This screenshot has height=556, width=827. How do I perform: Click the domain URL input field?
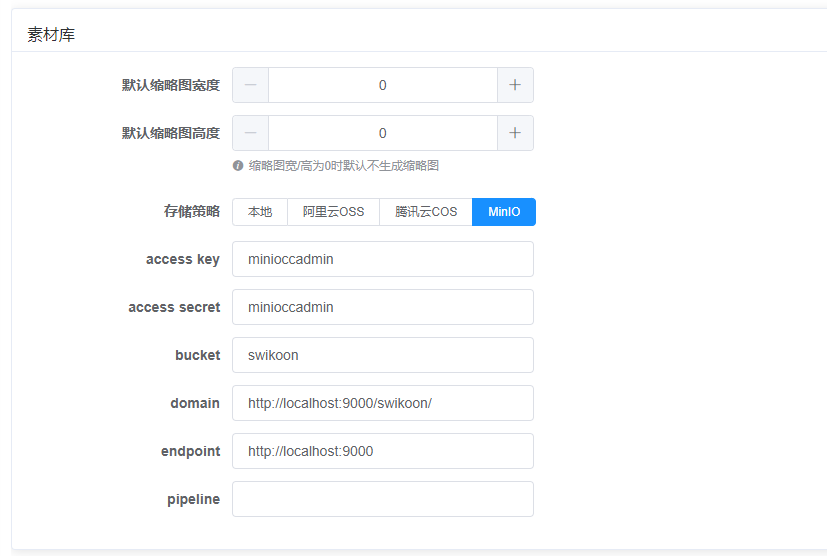382,403
